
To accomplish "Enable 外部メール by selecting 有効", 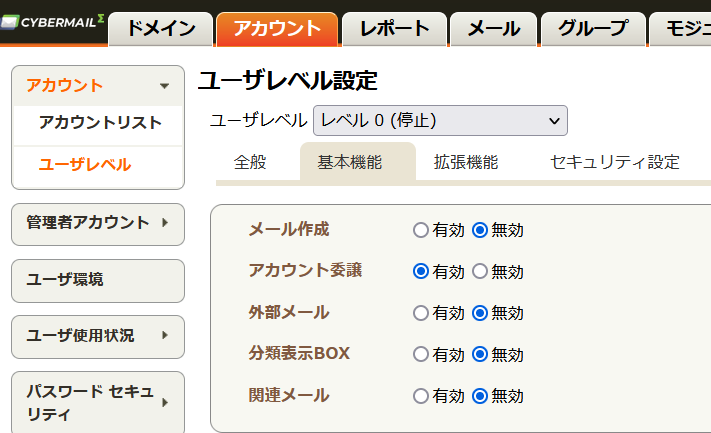I will [x=421, y=313].
